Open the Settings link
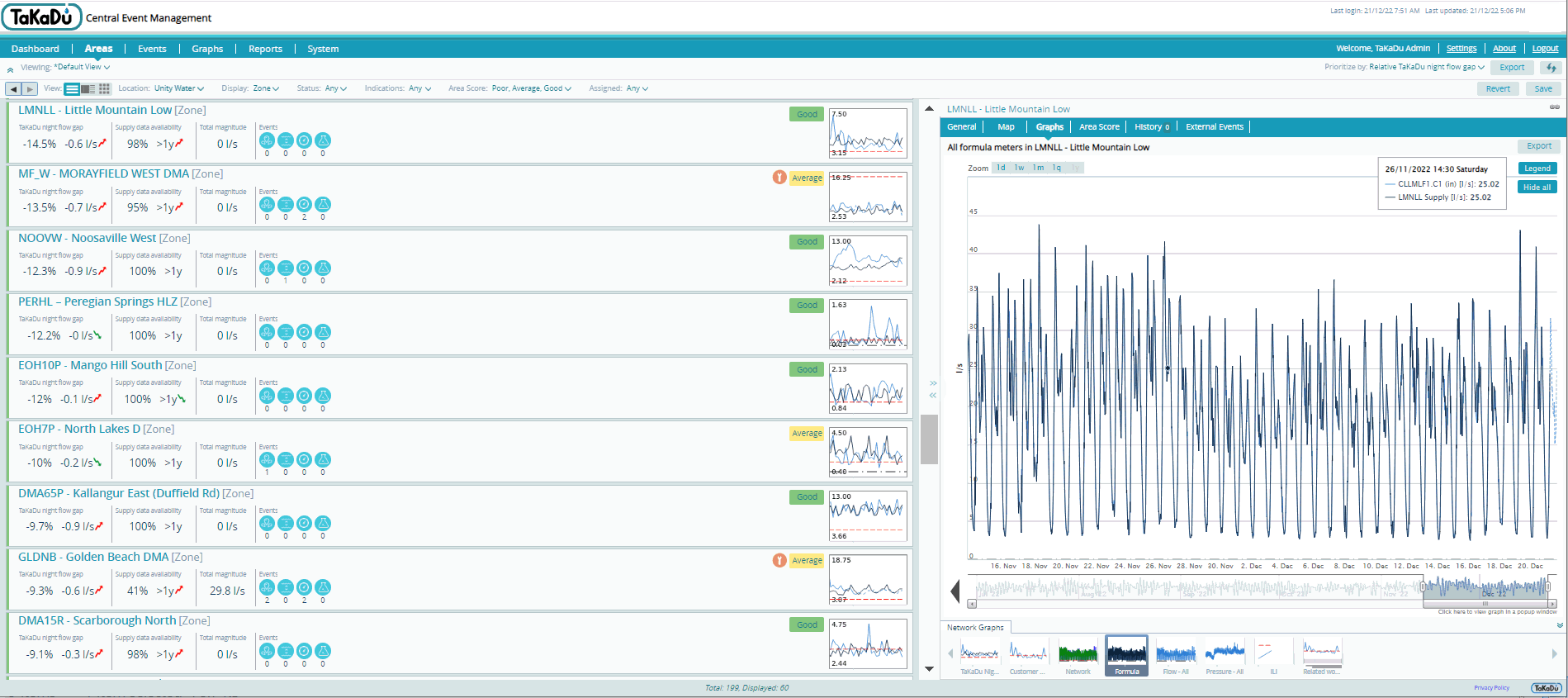The height and width of the screenshot is (698, 1568). click(1461, 49)
